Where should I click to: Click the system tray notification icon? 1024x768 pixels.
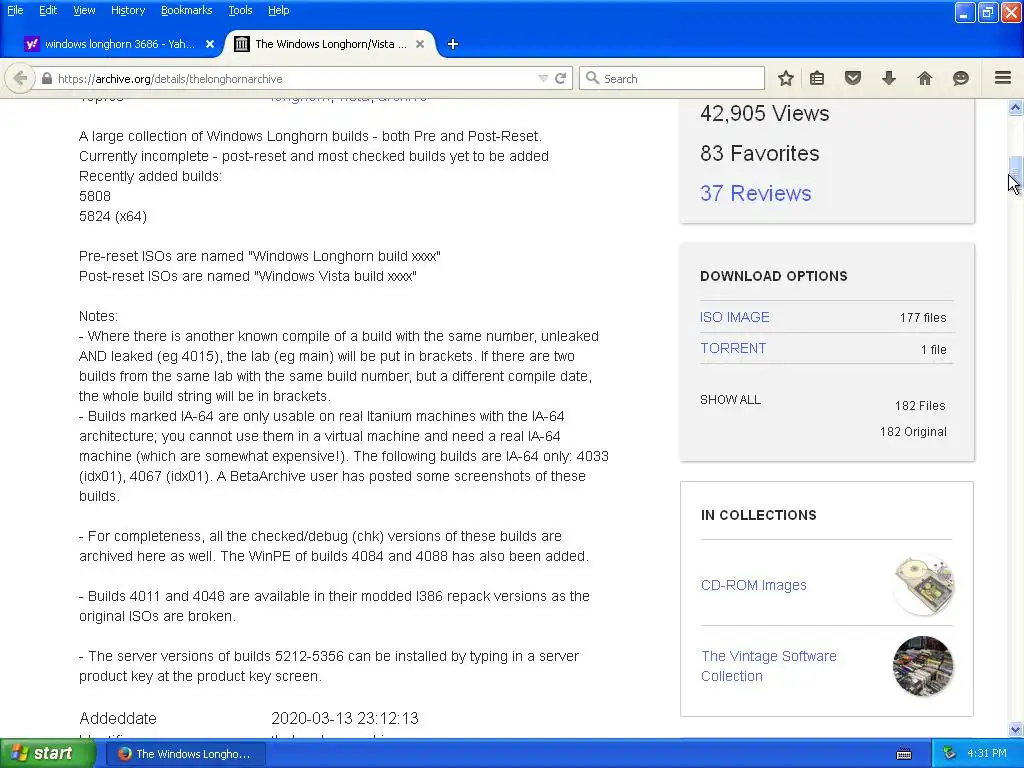[x=950, y=754]
